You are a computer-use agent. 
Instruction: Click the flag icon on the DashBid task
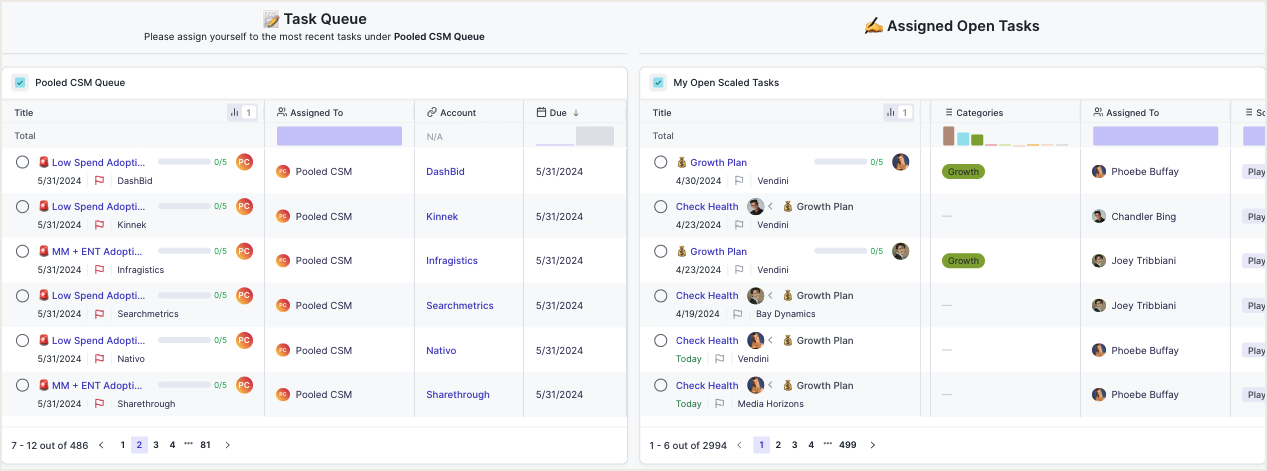99,181
